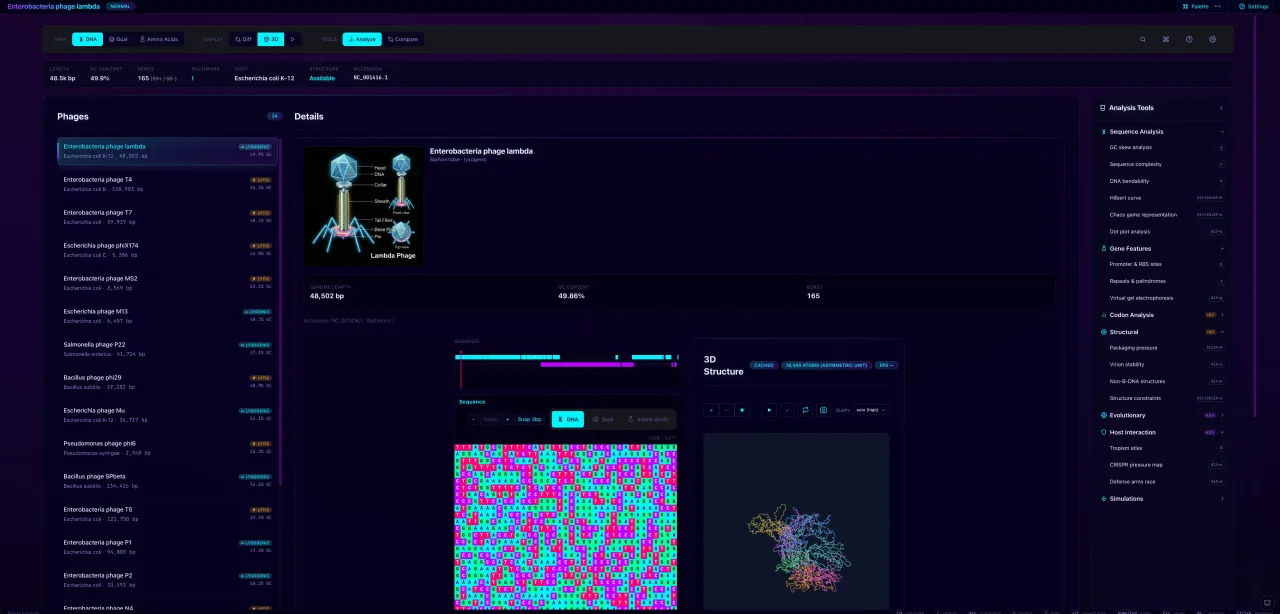Collapse the Sequence Analysis section
This screenshot has height=614, width=1280.
[x=1162, y=131]
